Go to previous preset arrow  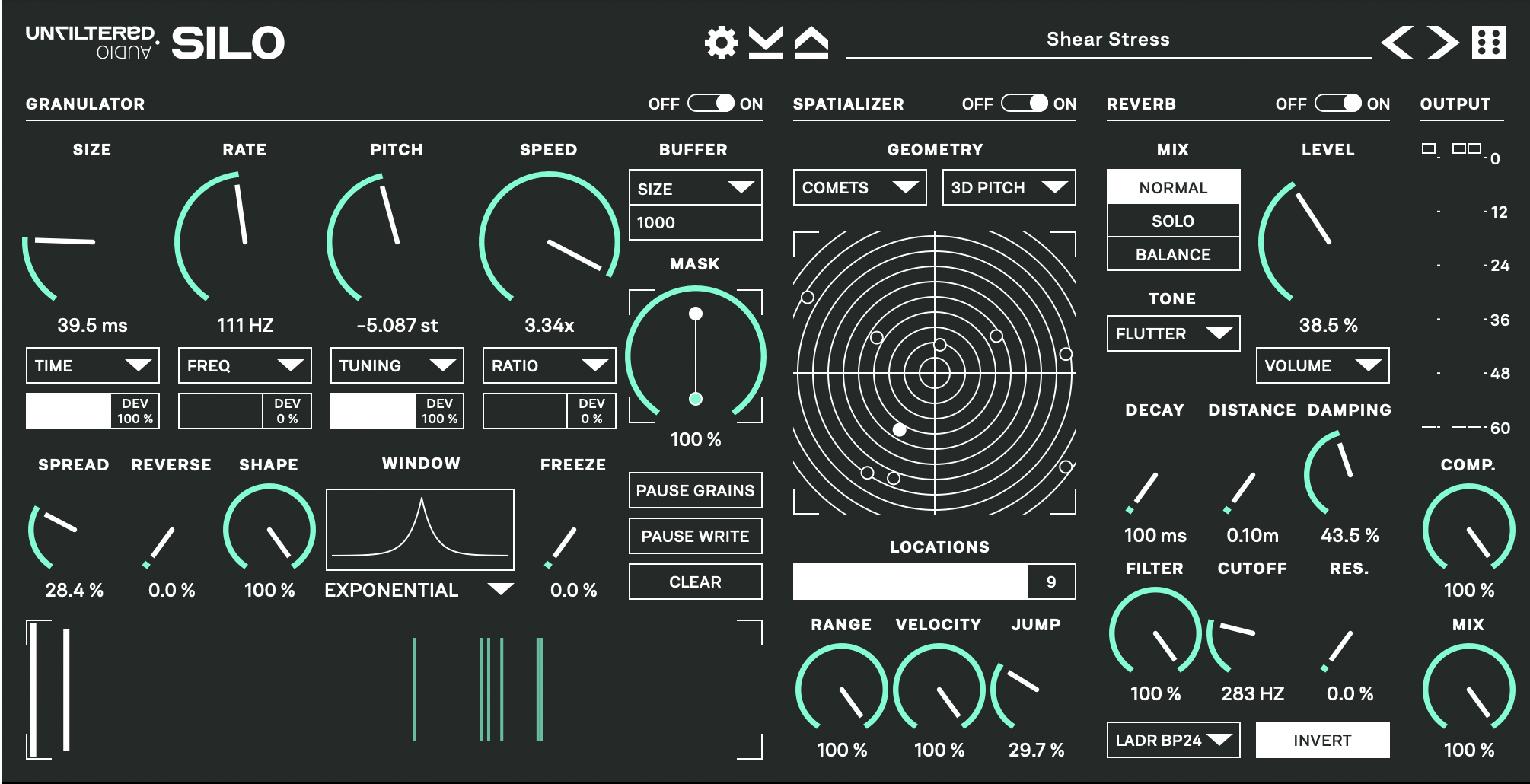tap(1398, 43)
